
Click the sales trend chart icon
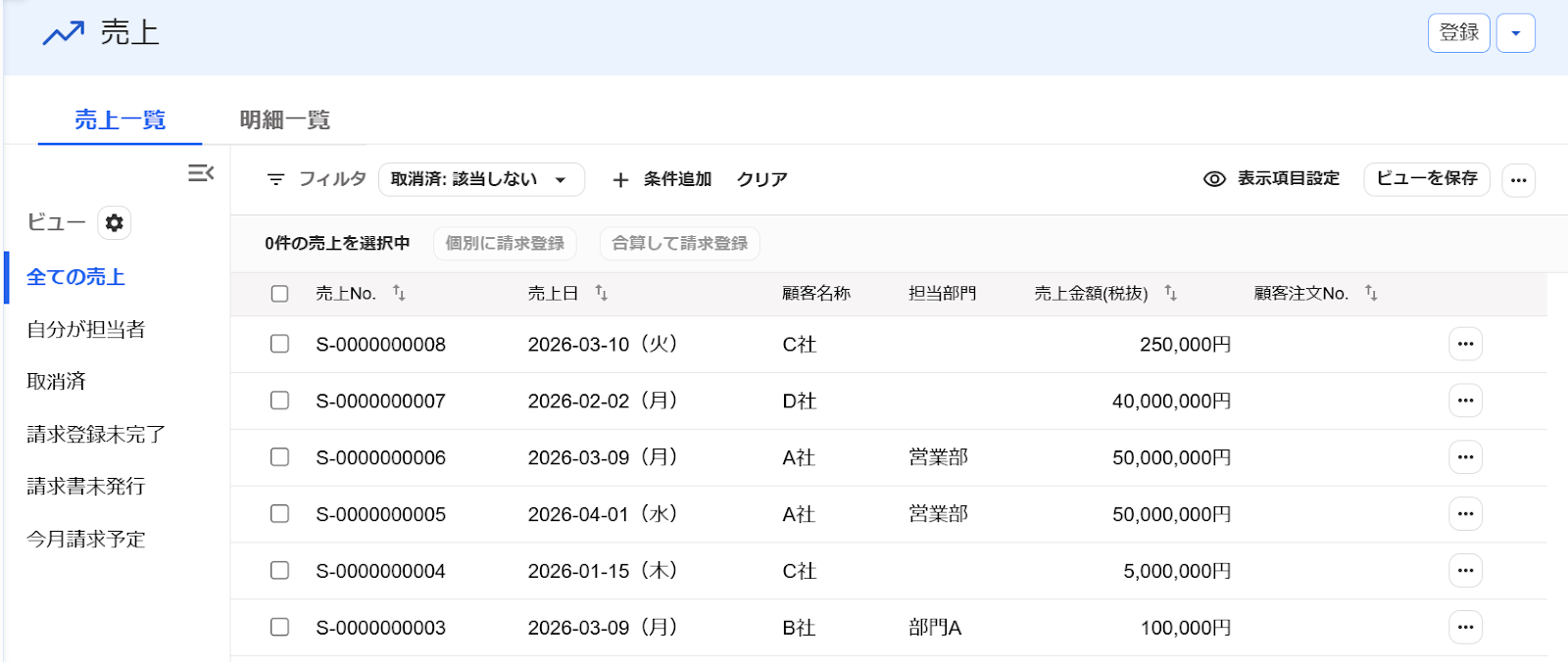point(63,33)
